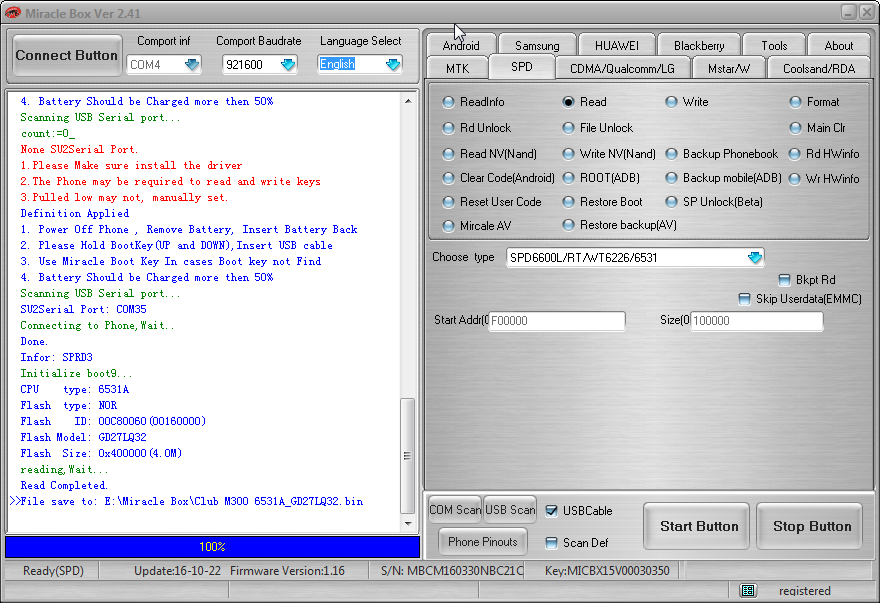
Task: Click the Size input field
Action: (757, 321)
